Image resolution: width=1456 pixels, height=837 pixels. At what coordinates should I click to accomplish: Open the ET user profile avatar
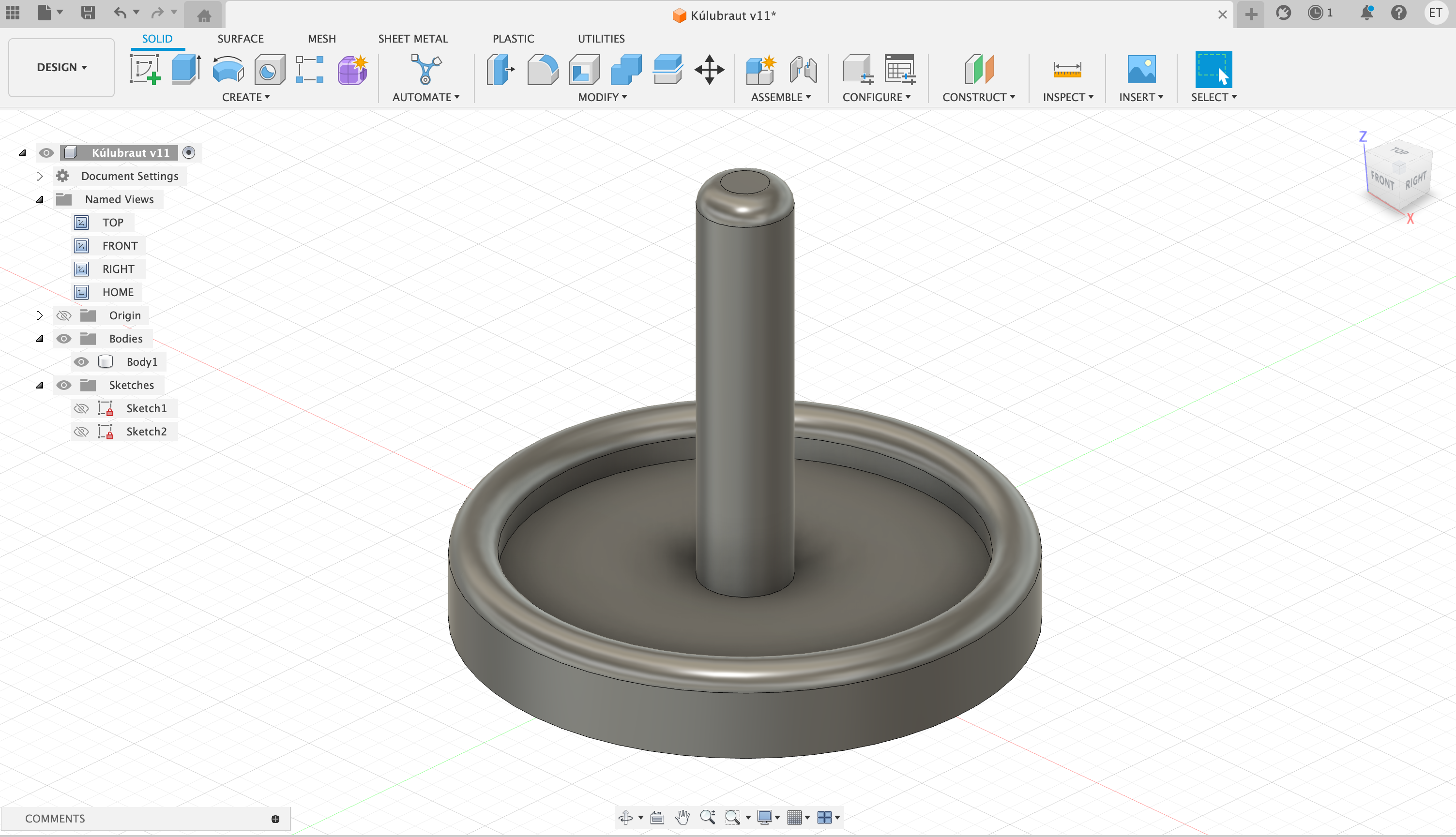[x=1435, y=13]
